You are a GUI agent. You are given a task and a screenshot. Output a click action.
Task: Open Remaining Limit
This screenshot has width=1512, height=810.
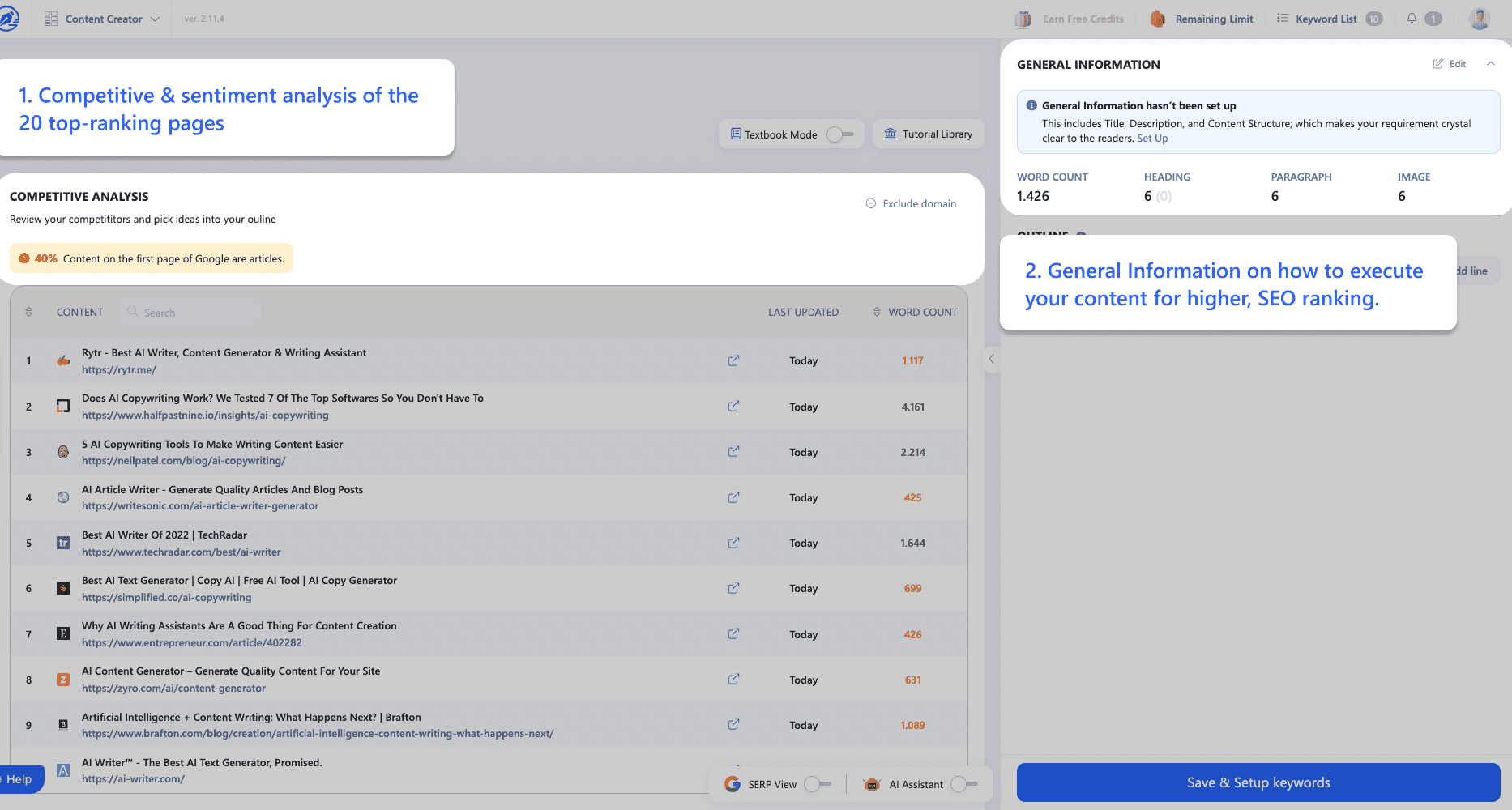(1214, 19)
